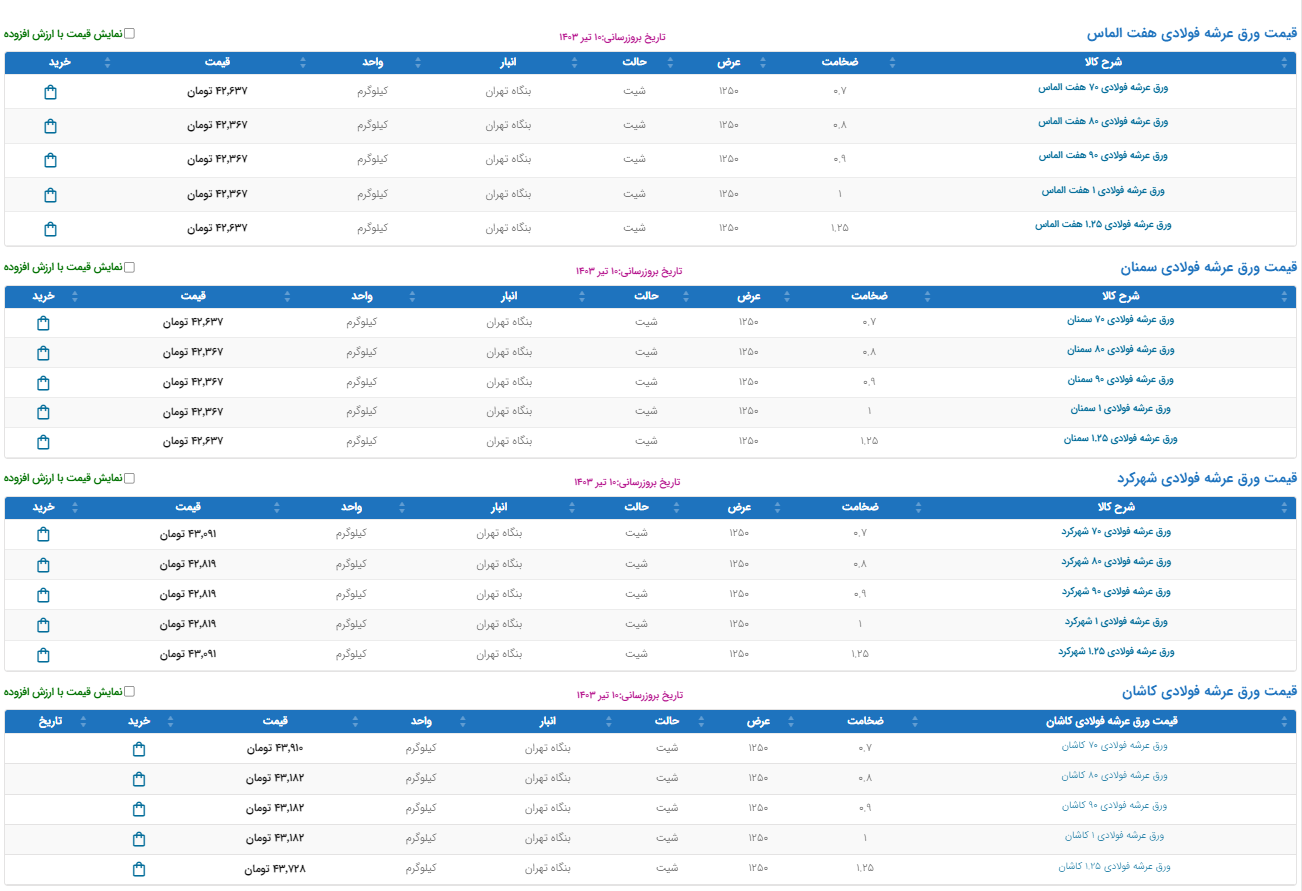Click buy icon for ورق عرشه فولادی ۷۰ کاشان
Viewport: 1302px width, 891px height.
click(139, 749)
